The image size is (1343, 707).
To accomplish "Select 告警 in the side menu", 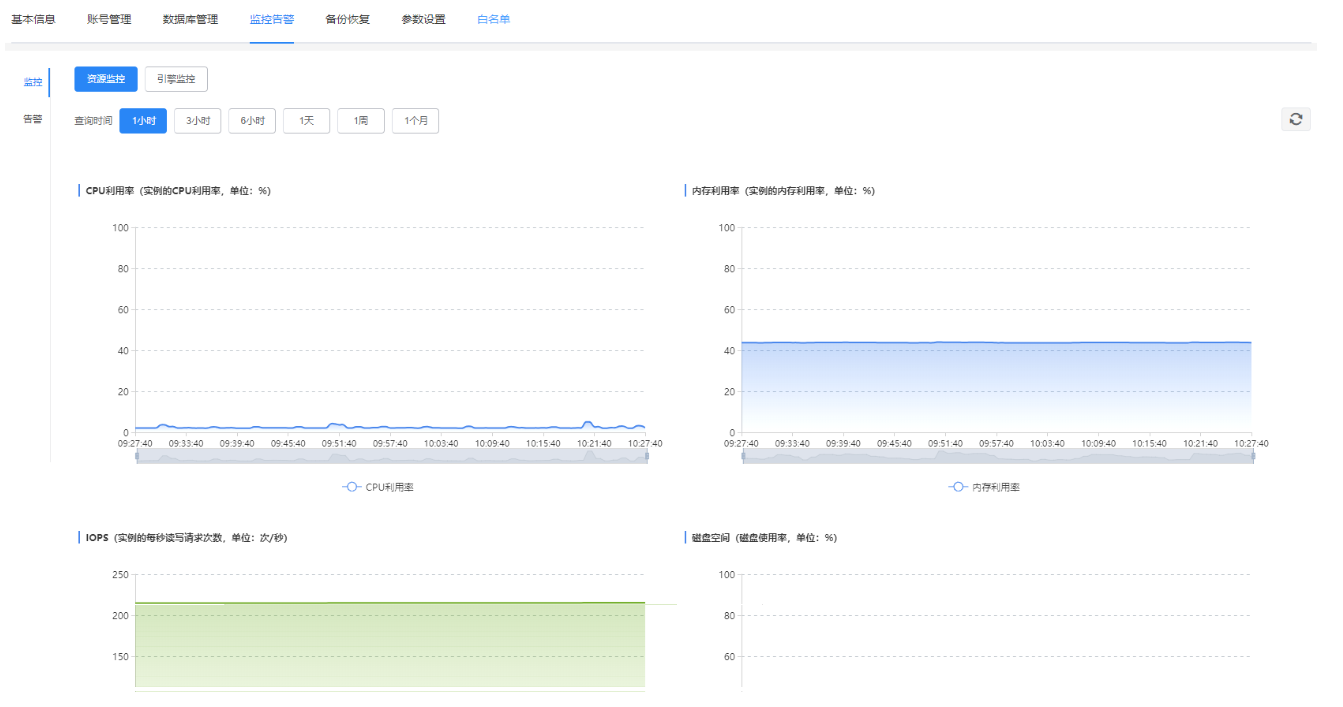I will coord(33,118).
